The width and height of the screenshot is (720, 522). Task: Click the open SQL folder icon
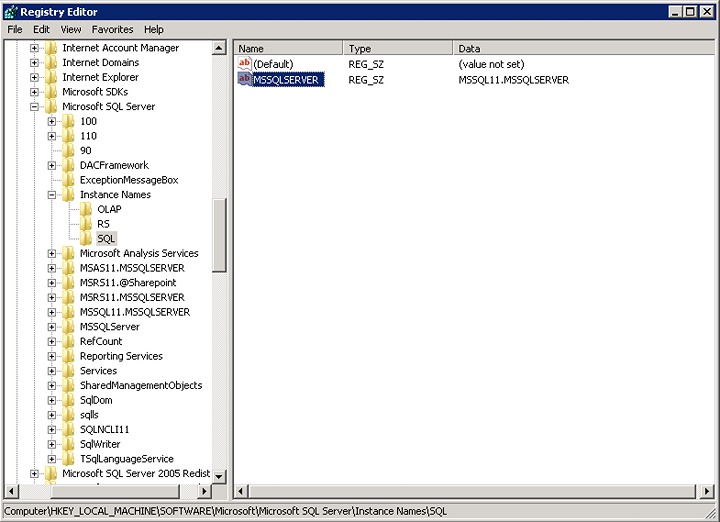click(87, 238)
